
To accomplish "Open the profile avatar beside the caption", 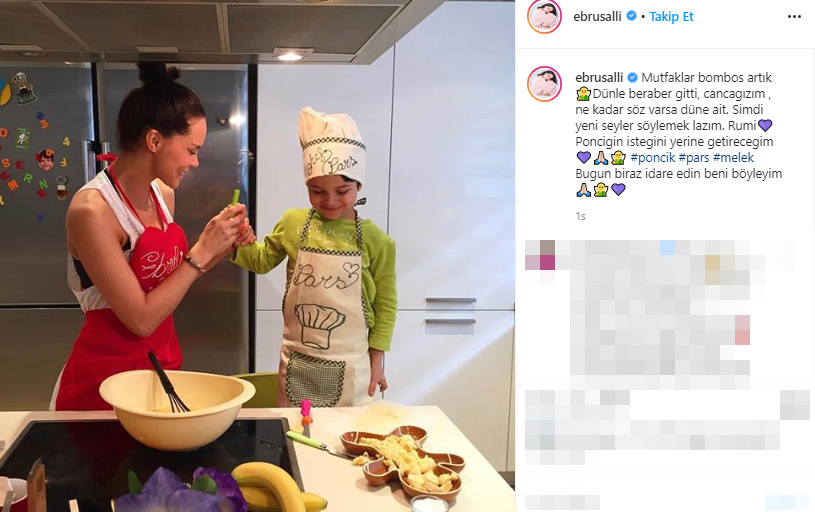I will [x=544, y=84].
